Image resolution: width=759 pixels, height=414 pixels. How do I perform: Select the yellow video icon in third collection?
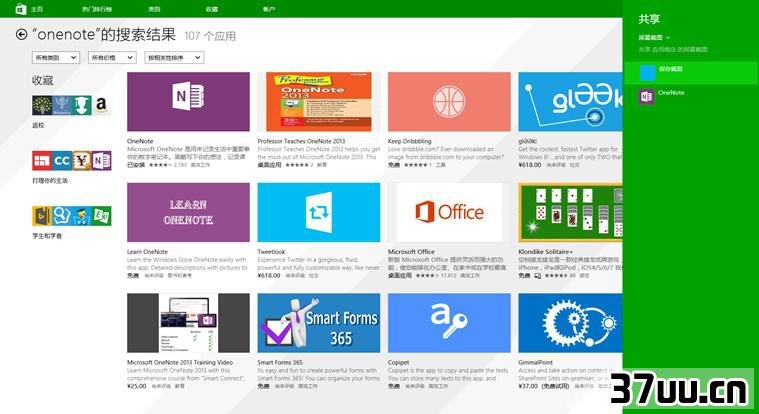pyautogui.click(x=42, y=216)
